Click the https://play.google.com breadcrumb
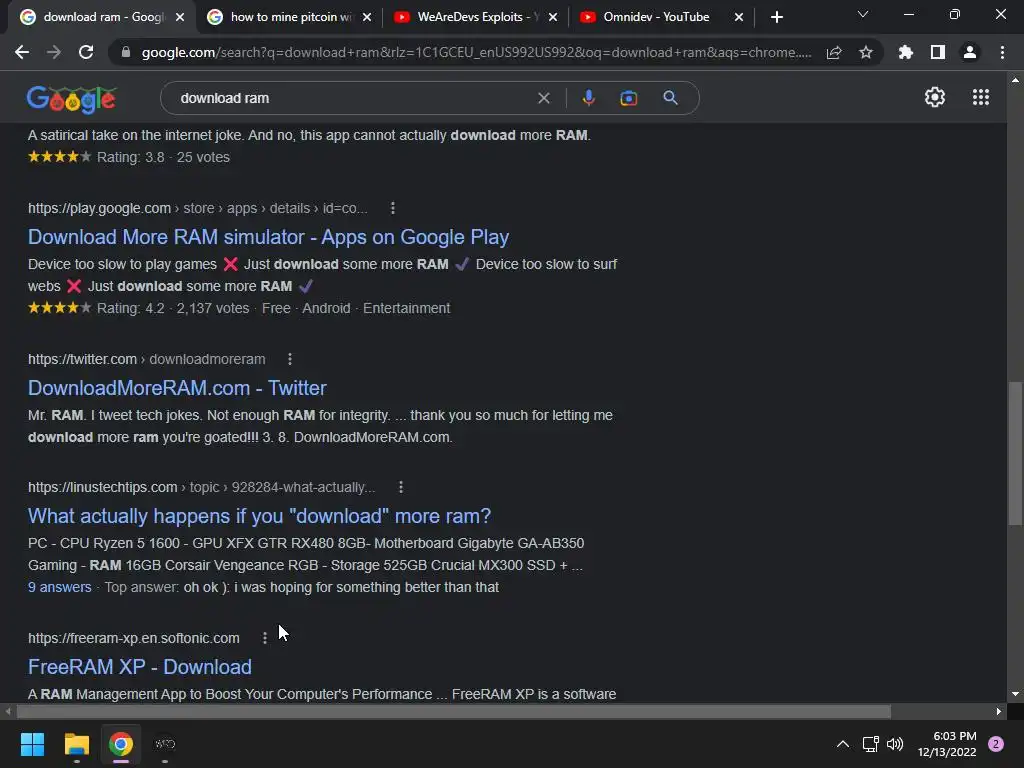 99,208
